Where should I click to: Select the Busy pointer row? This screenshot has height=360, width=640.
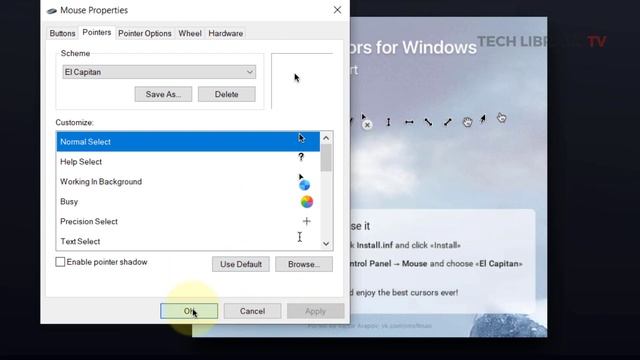click(x=188, y=202)
